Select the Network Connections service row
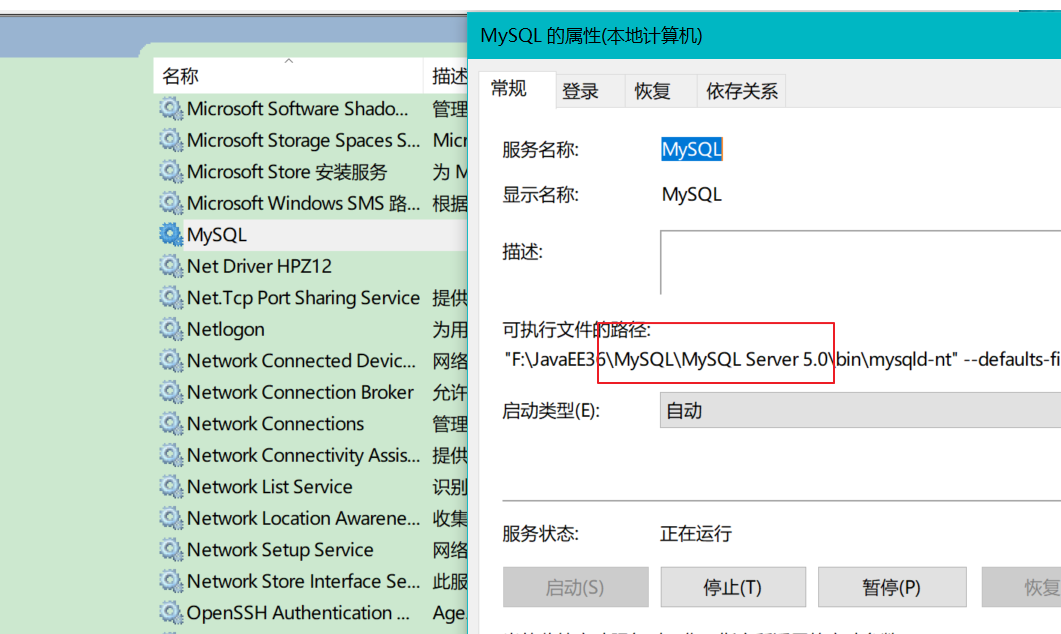 [311, 424]
